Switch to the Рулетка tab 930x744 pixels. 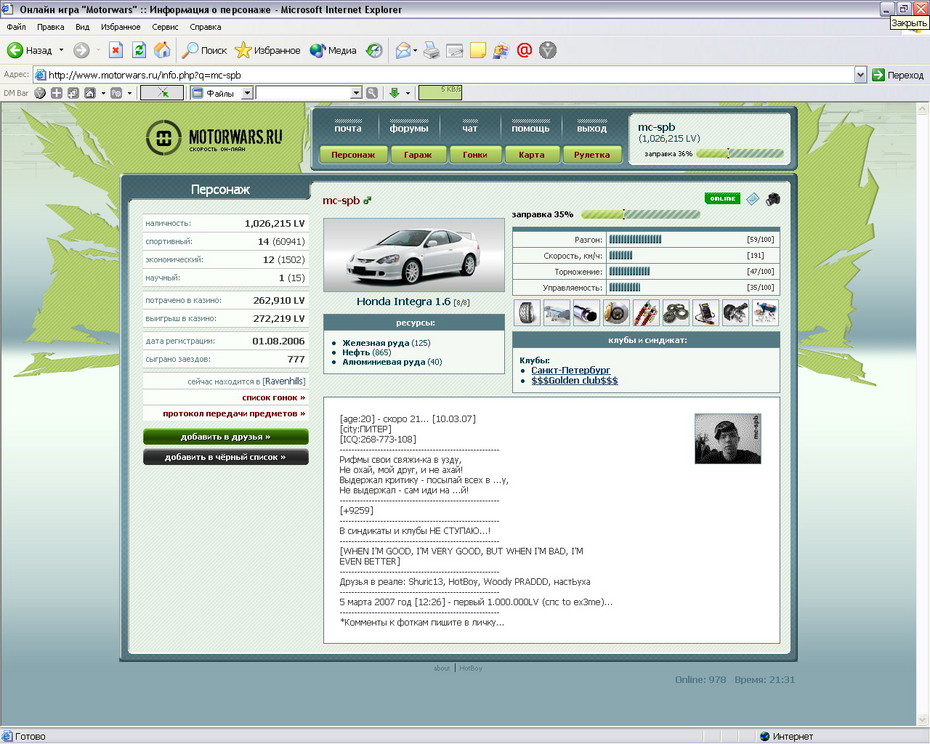click(x=592, y=154)
